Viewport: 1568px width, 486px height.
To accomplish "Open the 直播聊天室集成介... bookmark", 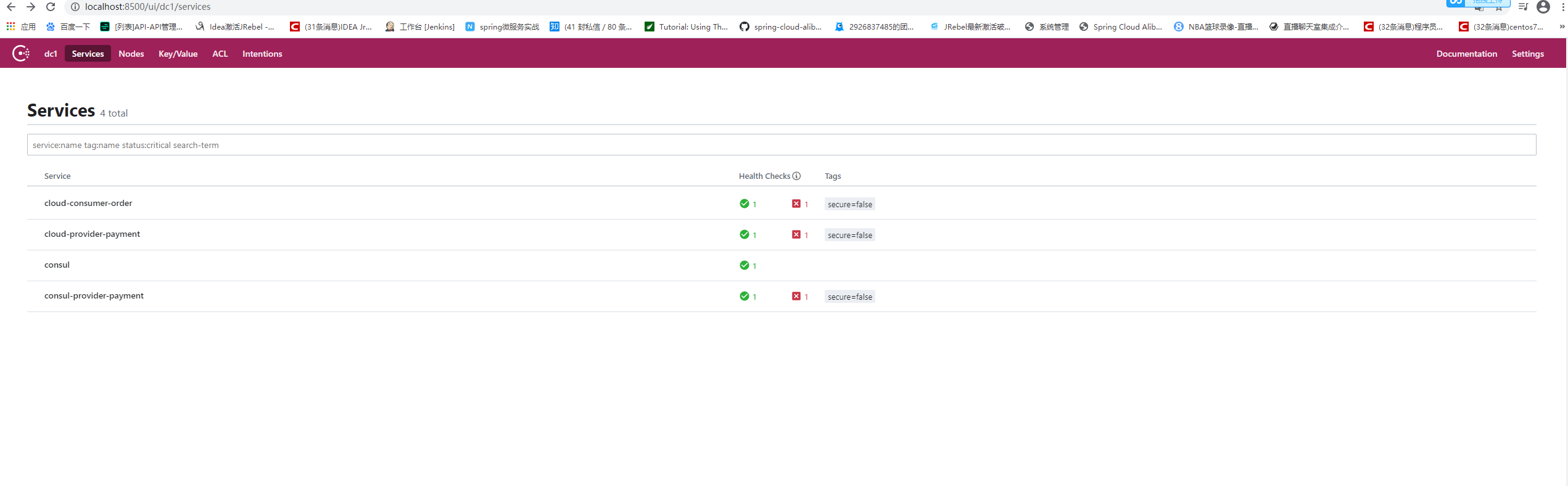I will pyautogui.click(x=1309, y=27).
